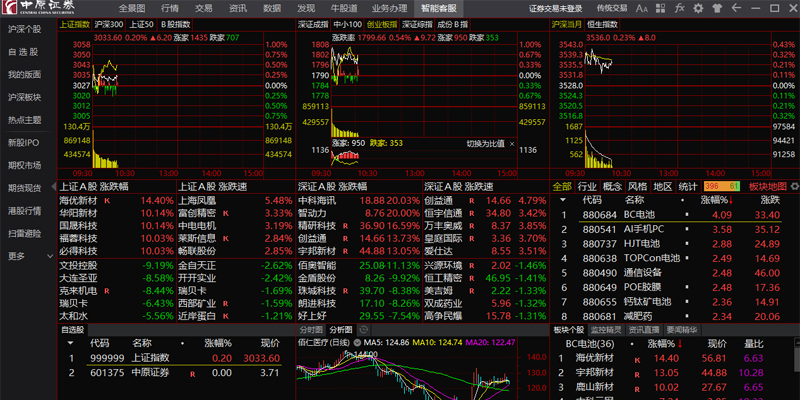
Task: Open 板块地图 link
Action: 768,186
